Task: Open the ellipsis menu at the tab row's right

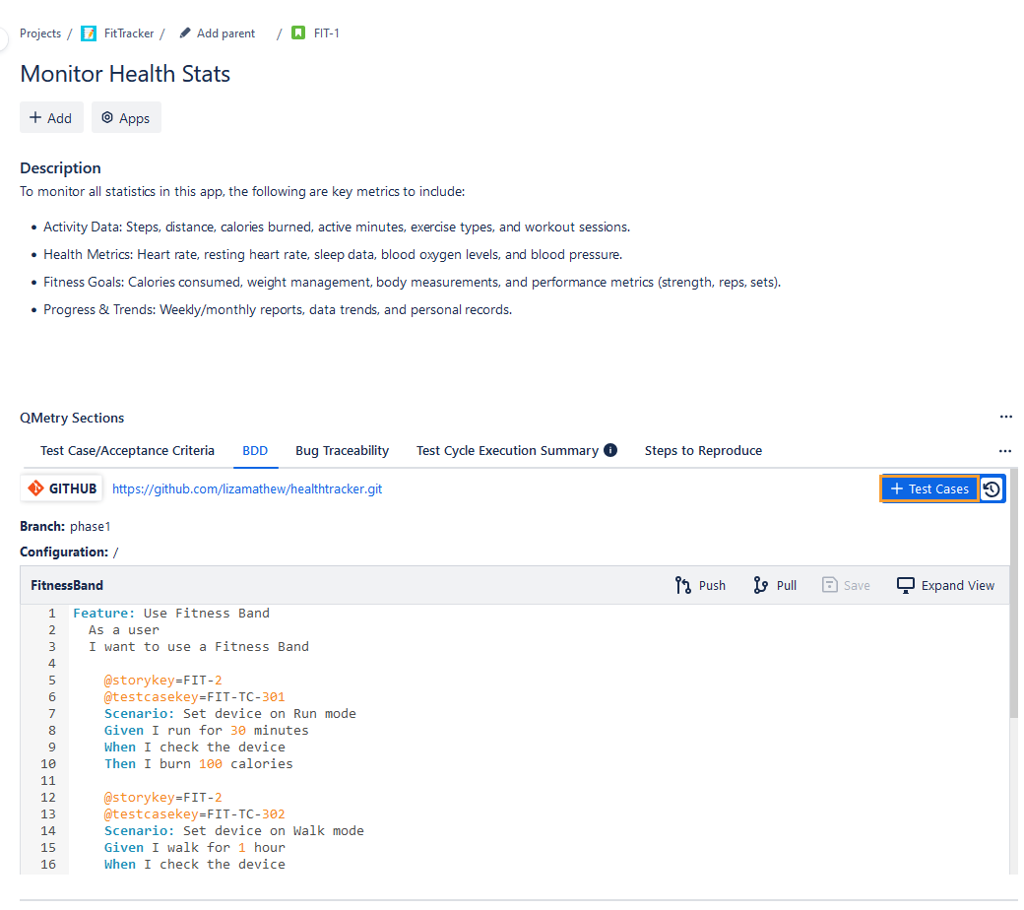Action: (1005, 451)
